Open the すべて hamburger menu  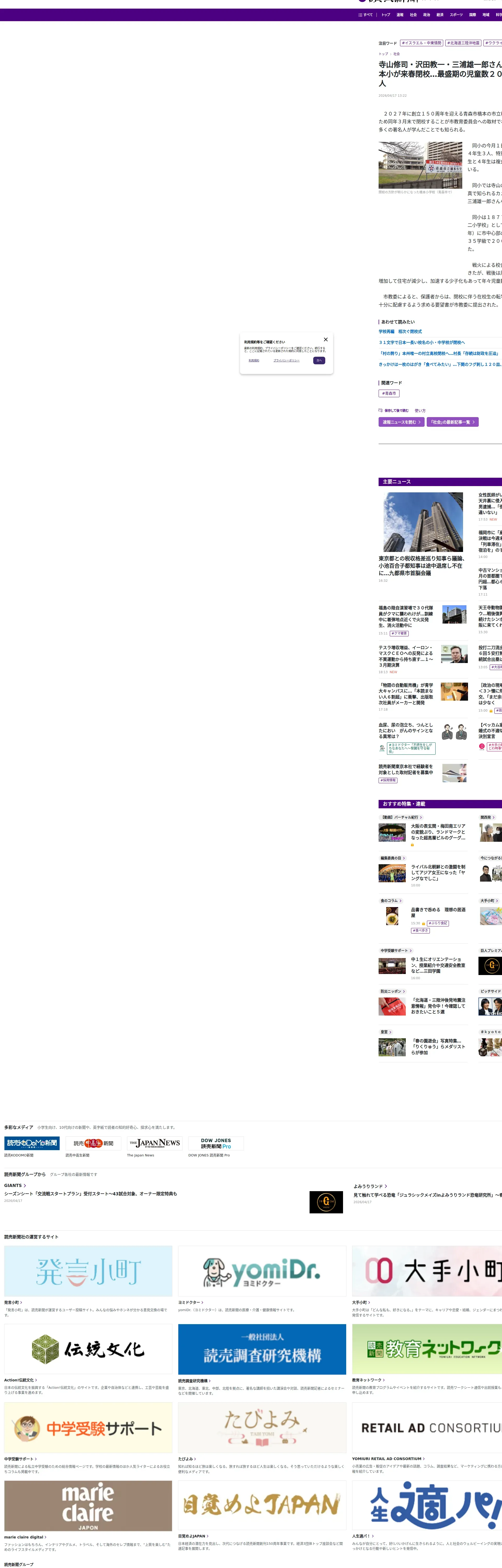coord(366,15)
